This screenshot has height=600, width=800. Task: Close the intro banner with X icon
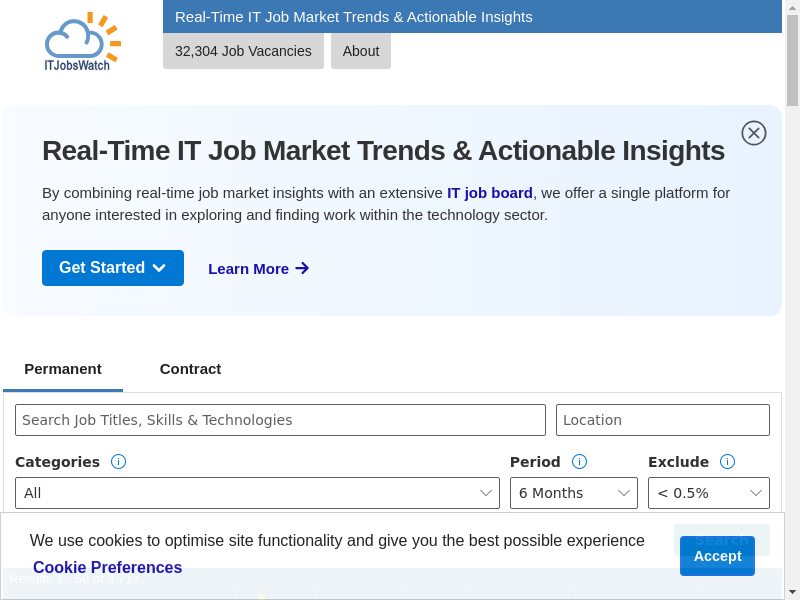pyautogui.click(x=754, y=133)
